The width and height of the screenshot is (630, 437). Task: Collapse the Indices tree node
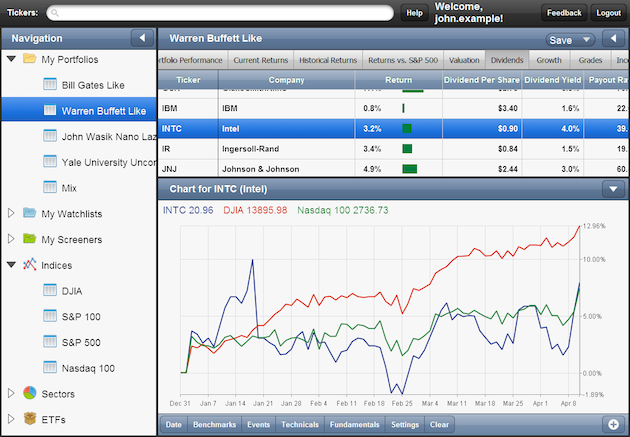pyautogui.click(x=11, y=265)
